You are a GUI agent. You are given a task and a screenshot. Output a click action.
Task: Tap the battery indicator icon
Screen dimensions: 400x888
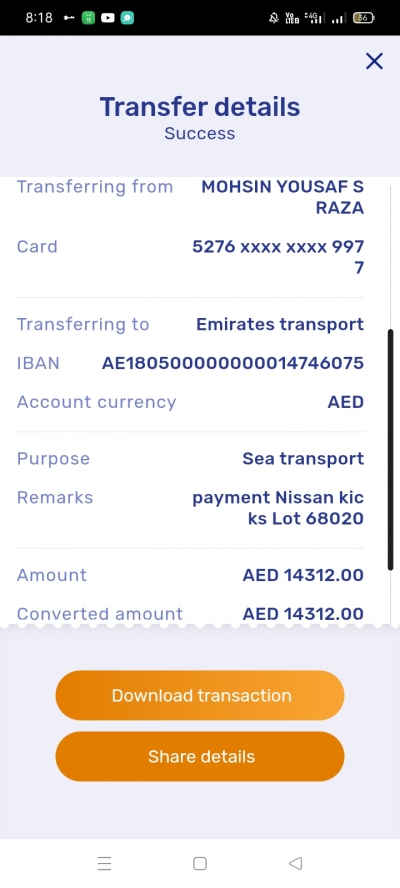coord(363,18)
